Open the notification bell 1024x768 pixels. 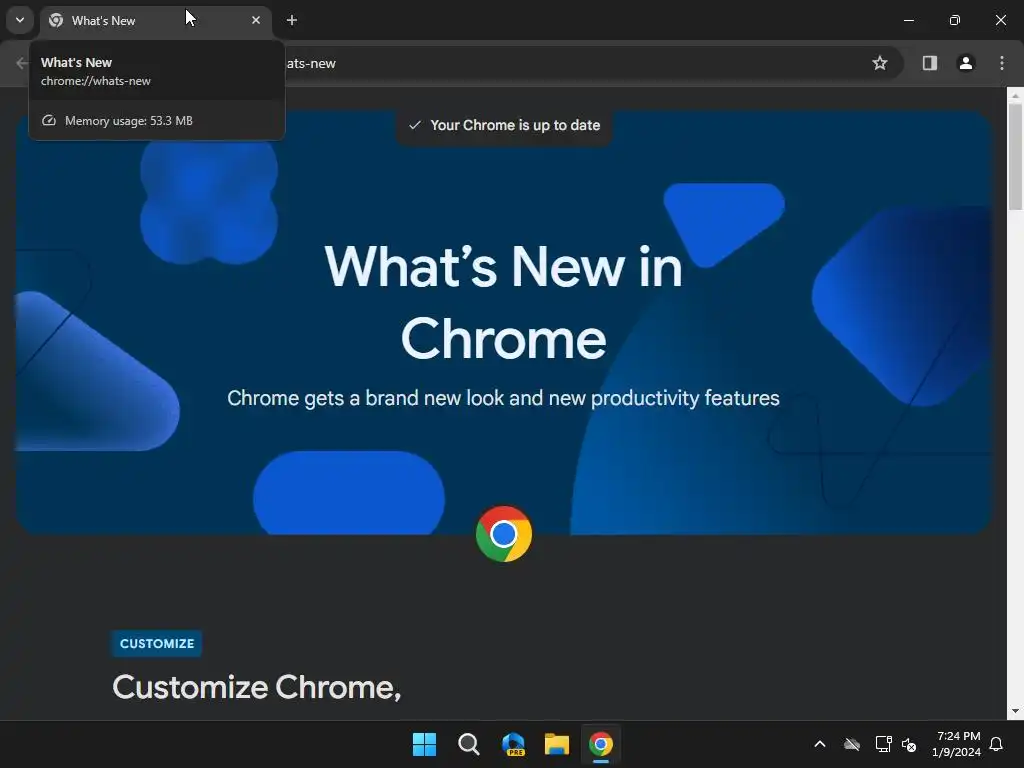pos(997,744)
